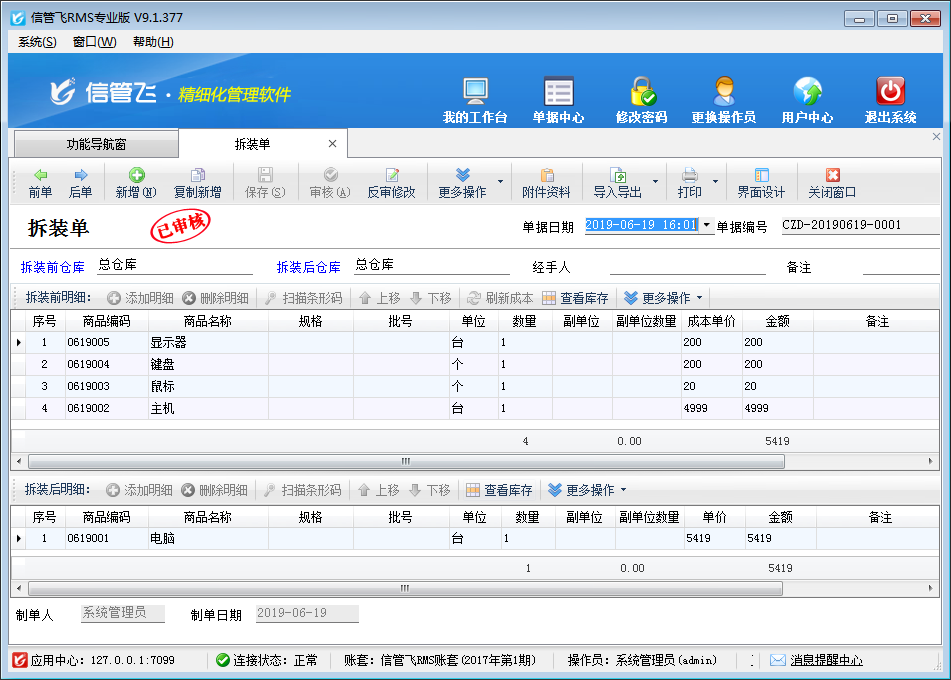
Task: Click 反审修改 toolbar button
Action: point(391,183)
